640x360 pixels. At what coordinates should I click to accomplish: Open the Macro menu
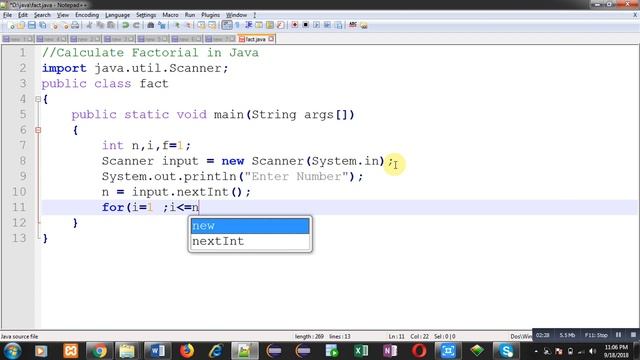click(x=170, y=15)
